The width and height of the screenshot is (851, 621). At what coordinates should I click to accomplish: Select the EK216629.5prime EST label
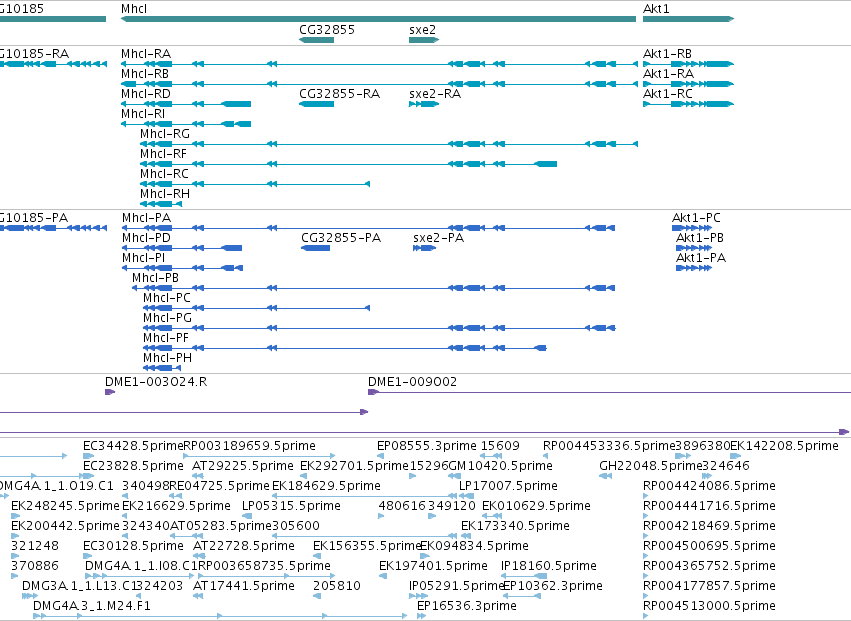pos(176,506)
